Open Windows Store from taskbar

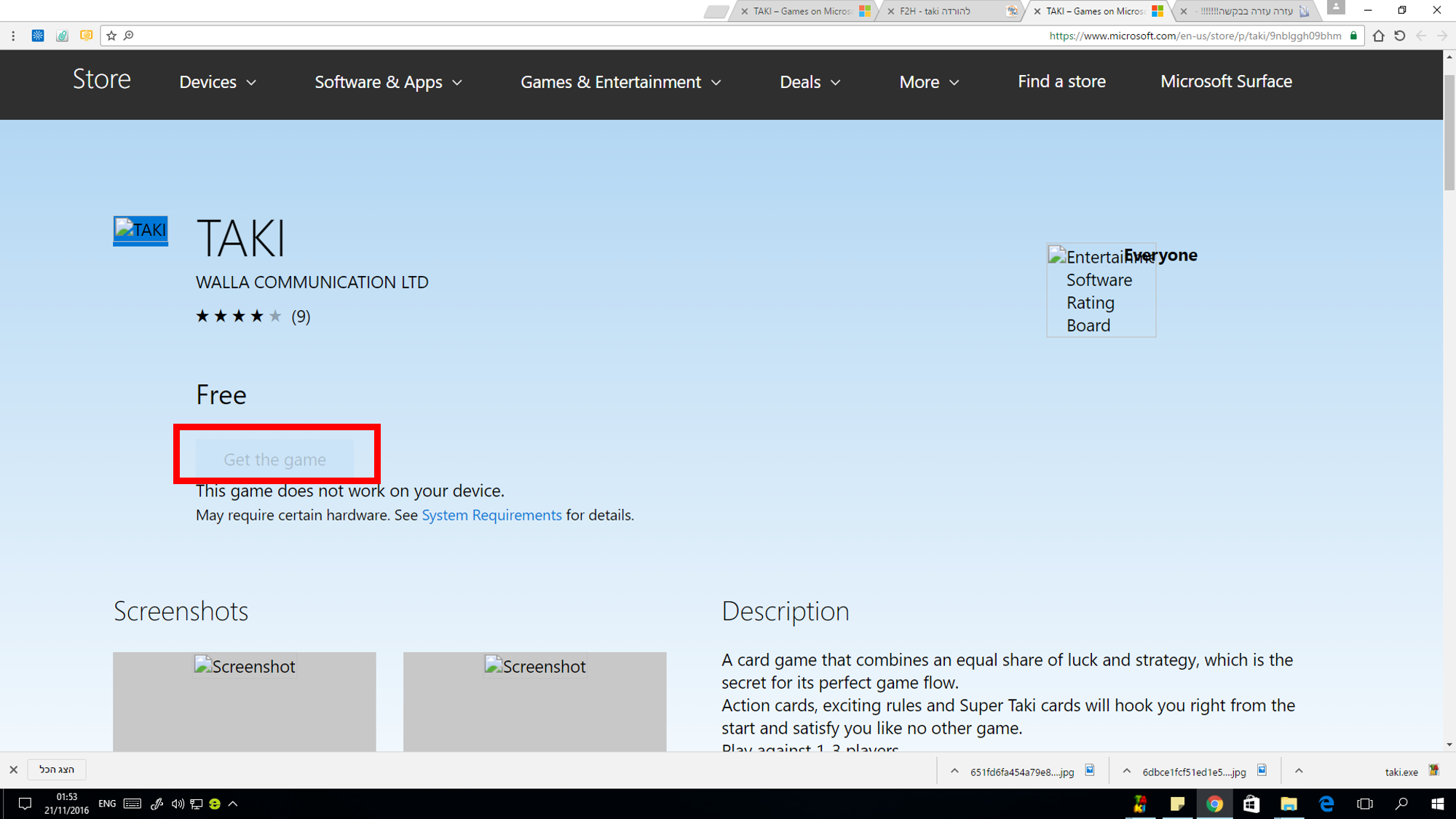coord(1251,804)
